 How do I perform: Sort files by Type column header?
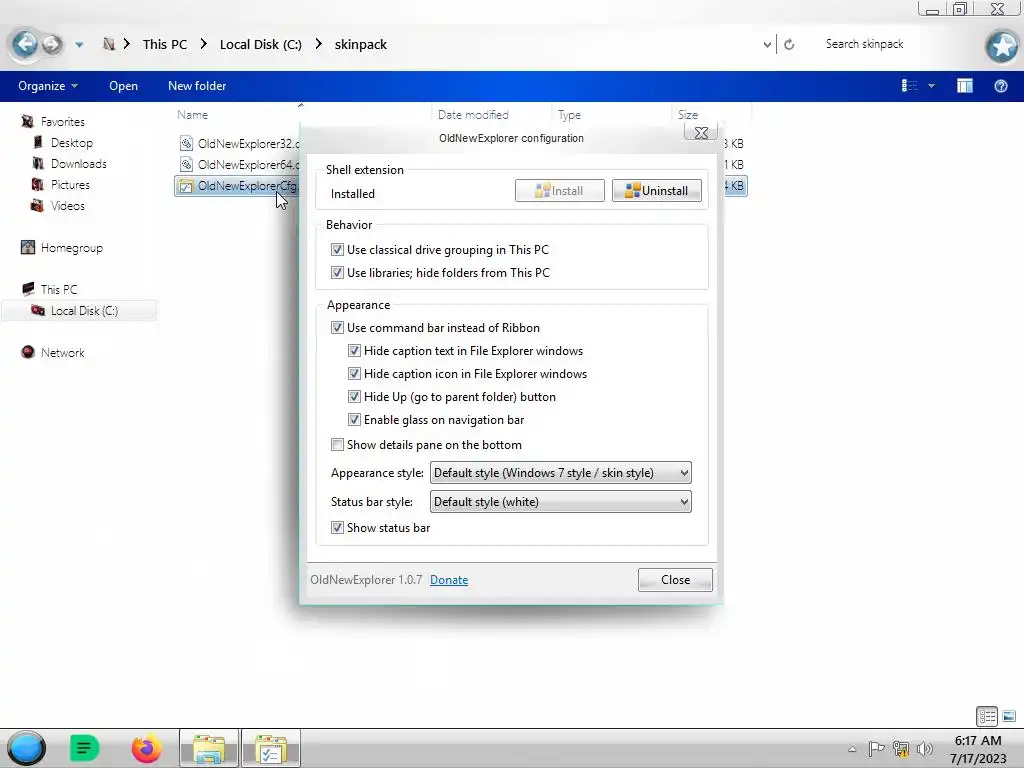569,115
